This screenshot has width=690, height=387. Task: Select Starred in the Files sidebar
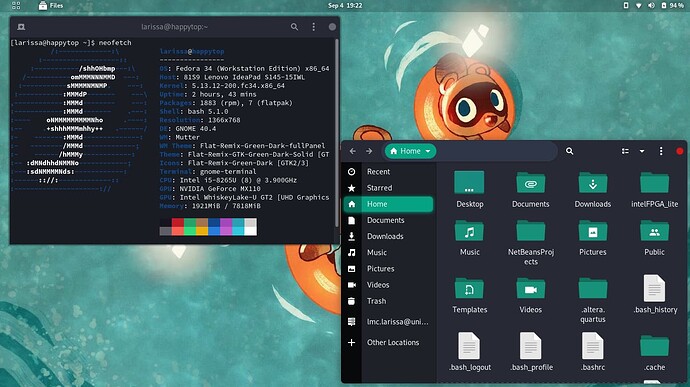388,188
